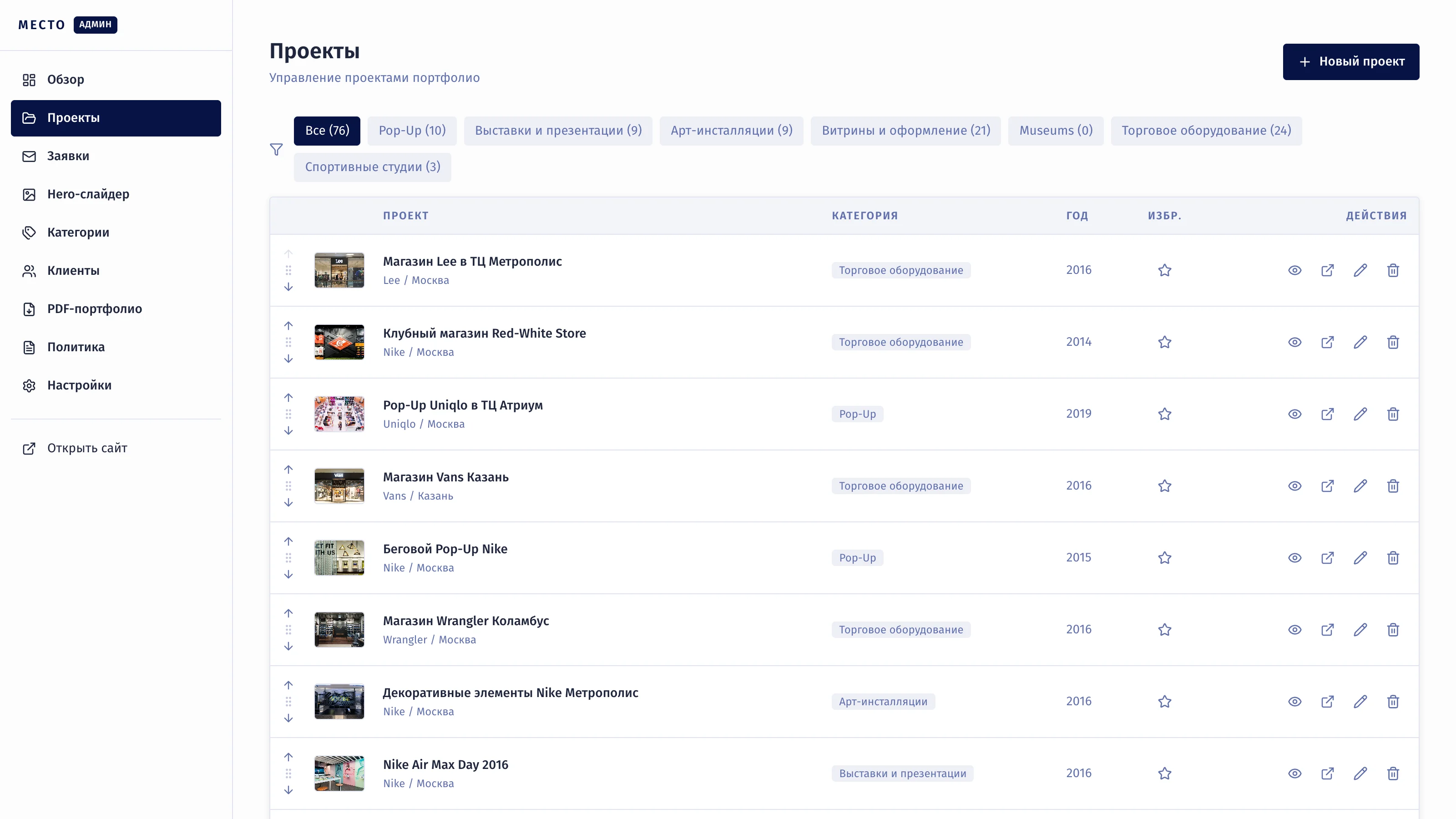Filter by Museums (0) category

tap(1056, 131)
